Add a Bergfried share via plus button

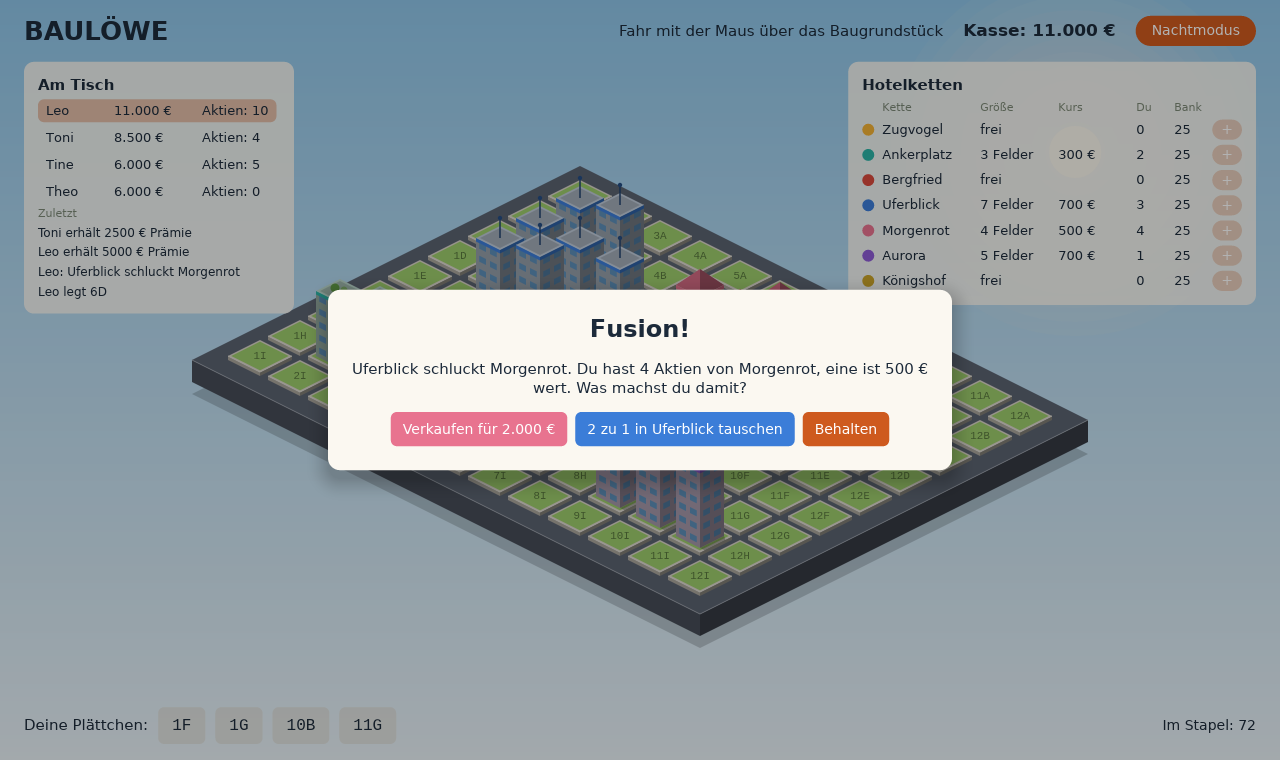[x=1227, y=180]
